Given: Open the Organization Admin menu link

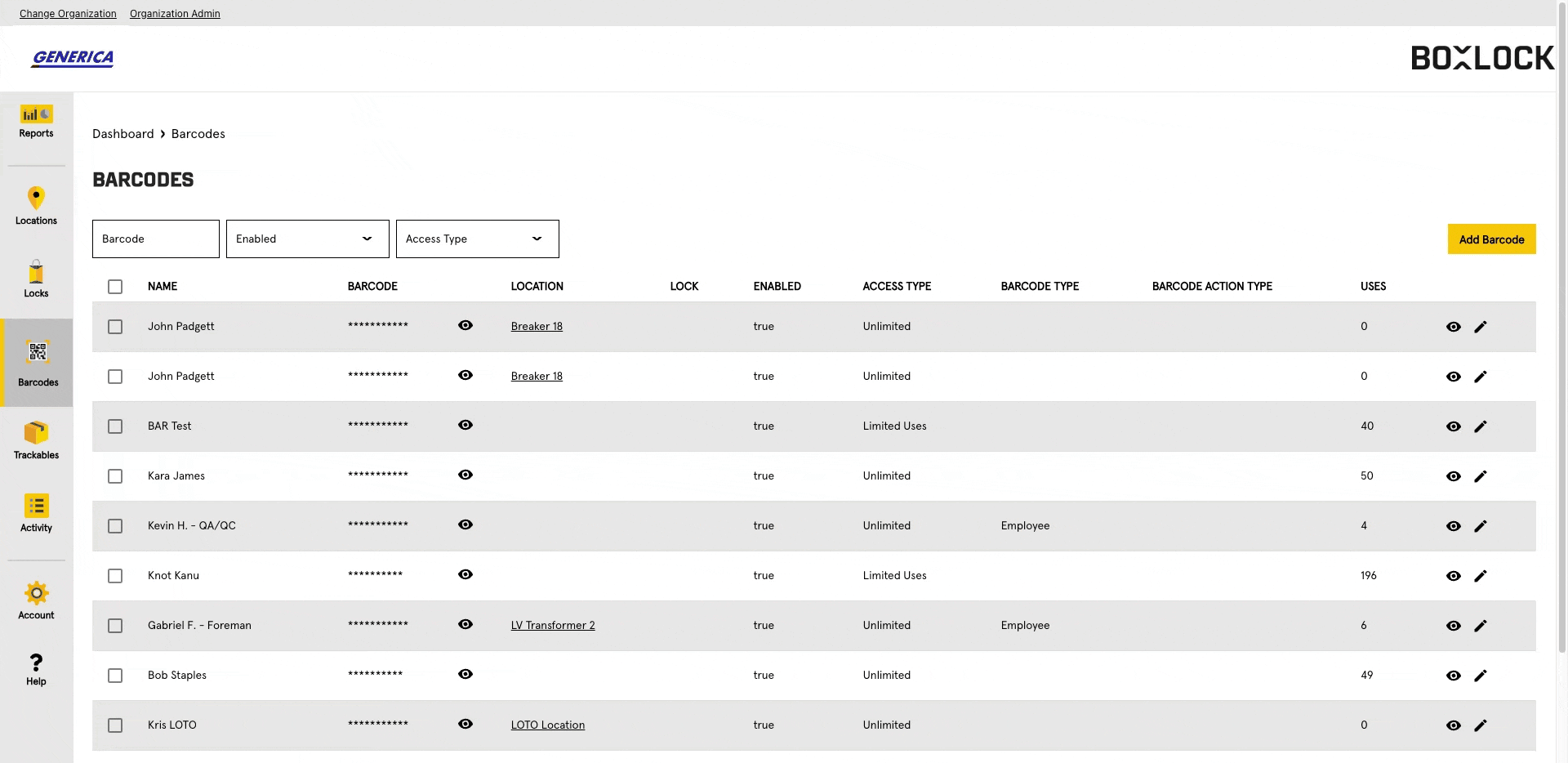Looking at the screenshot, I should [175, 14].
